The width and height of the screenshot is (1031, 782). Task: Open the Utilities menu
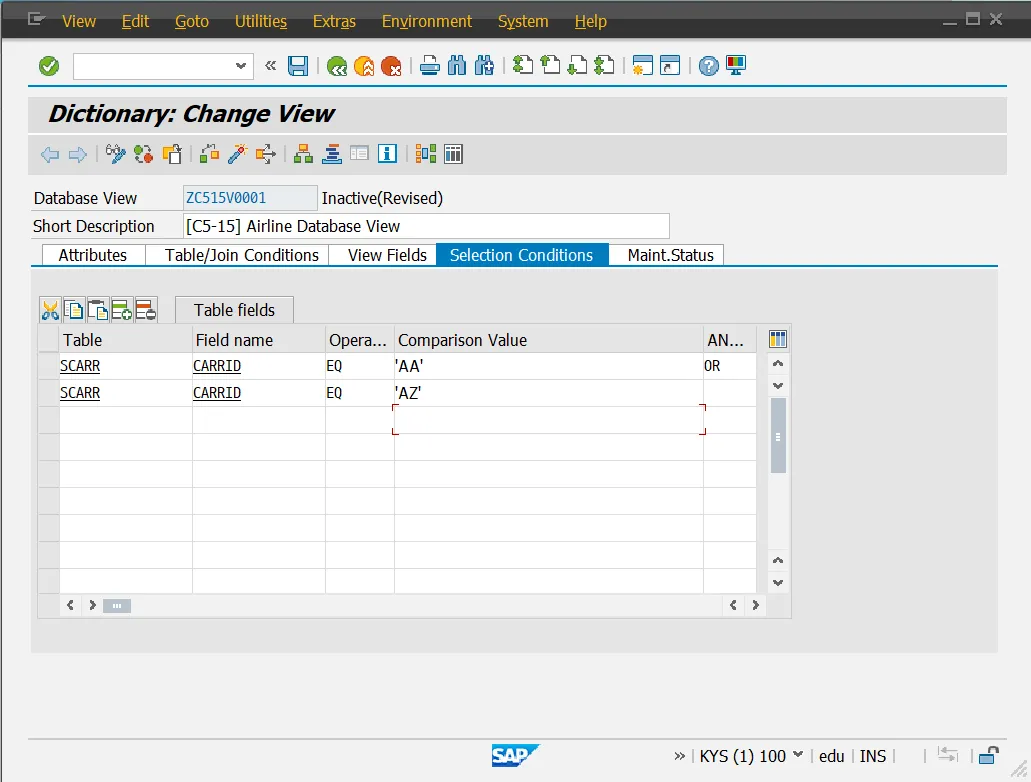(261, 21)
